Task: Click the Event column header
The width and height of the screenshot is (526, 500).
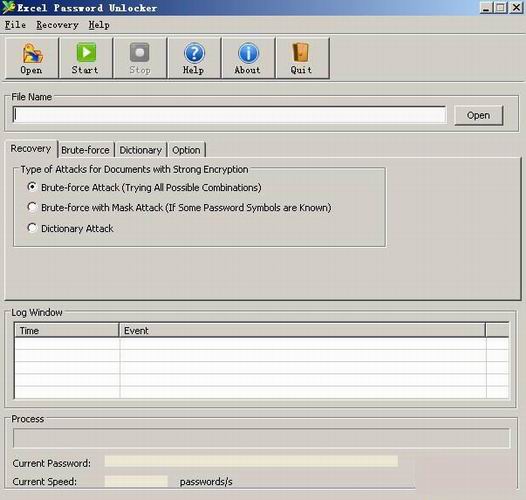Action: click(x=302, y=331)
